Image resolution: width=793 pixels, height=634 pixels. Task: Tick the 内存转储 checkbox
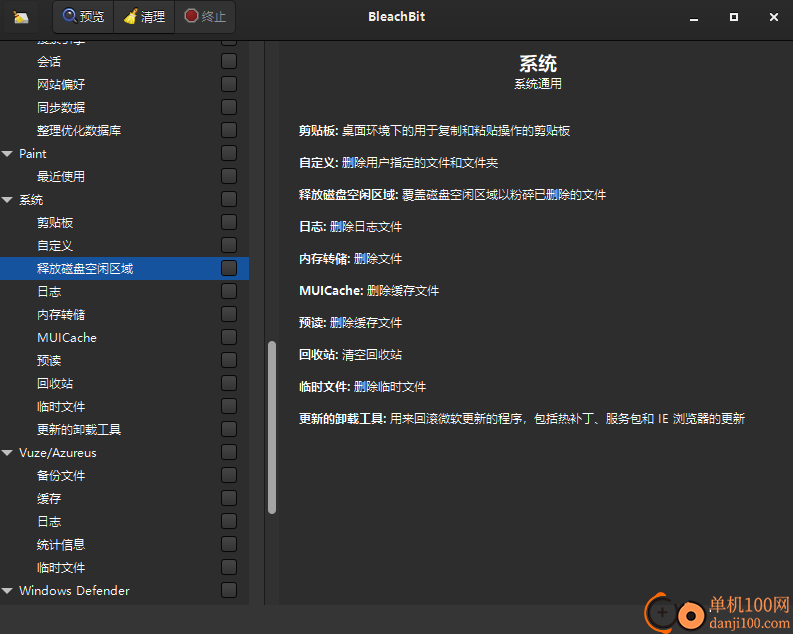(x=229, y=314)
